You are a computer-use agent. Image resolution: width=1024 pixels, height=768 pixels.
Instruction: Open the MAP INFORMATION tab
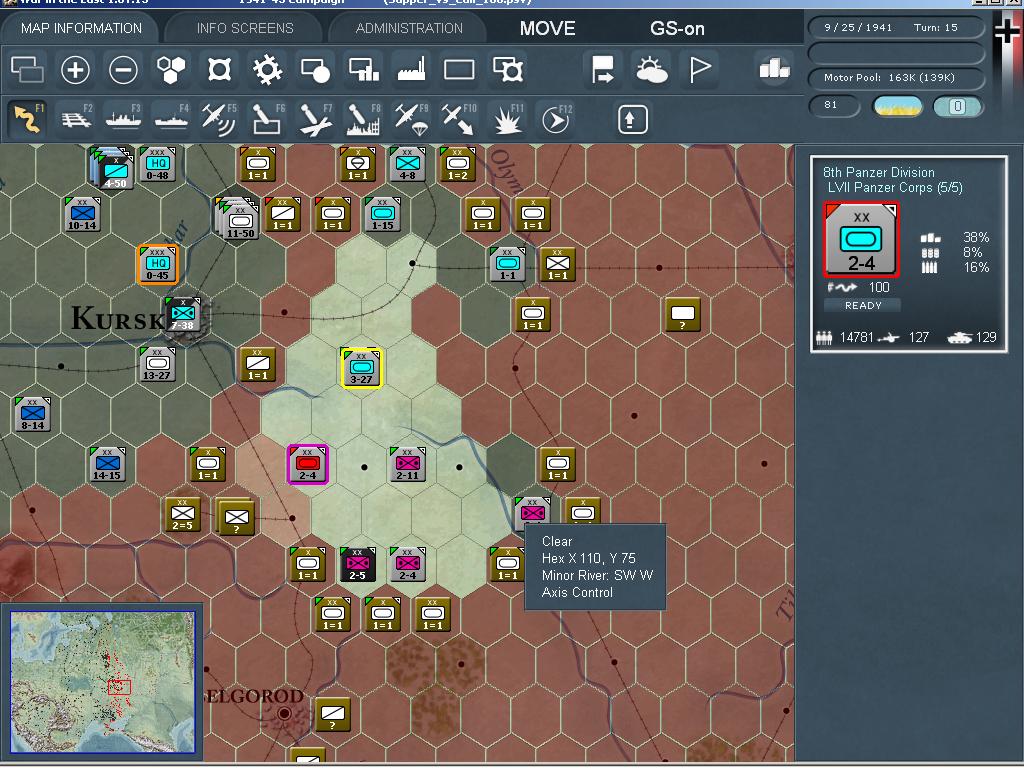coord(81,28)
